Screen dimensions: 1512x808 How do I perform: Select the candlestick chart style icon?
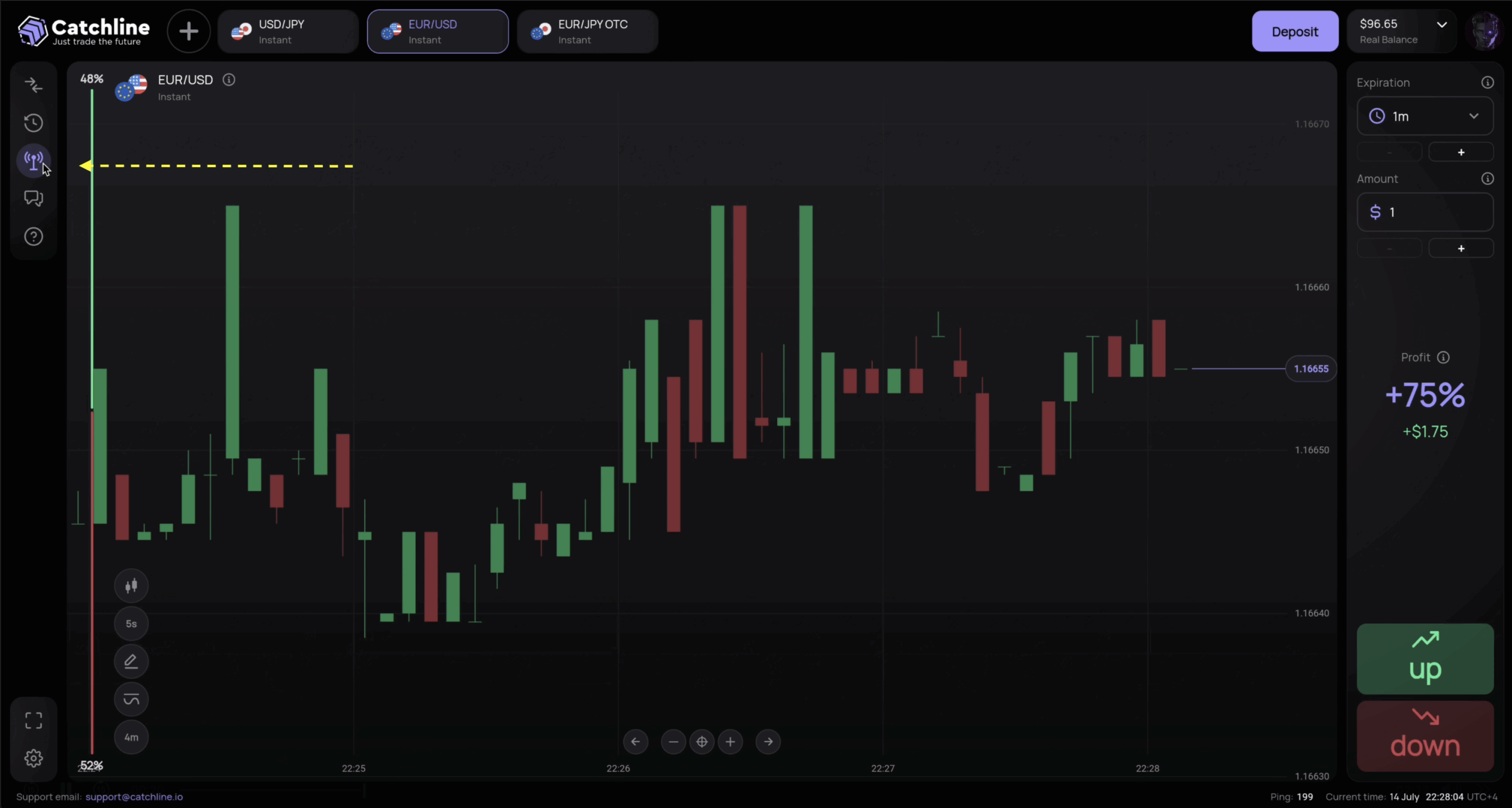tap(131, 585)
